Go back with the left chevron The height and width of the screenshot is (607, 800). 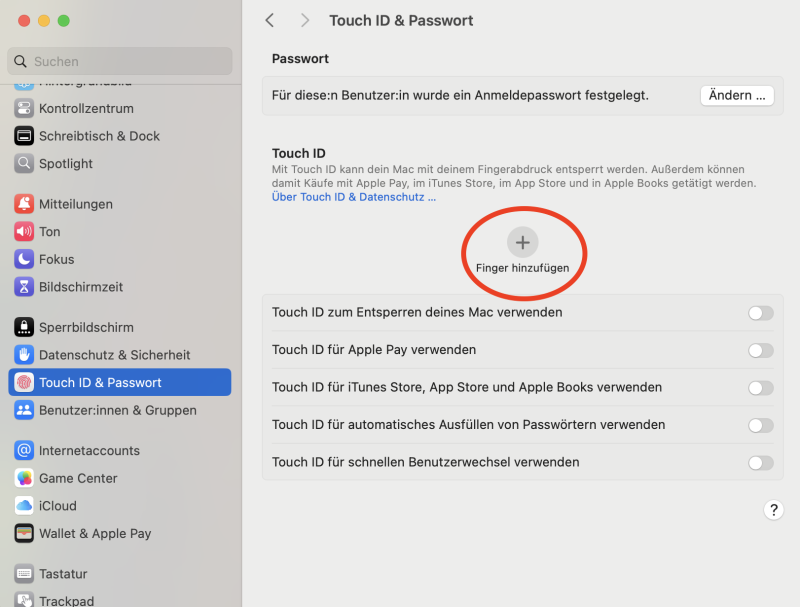pyautogui.click(x=270, y=21)
